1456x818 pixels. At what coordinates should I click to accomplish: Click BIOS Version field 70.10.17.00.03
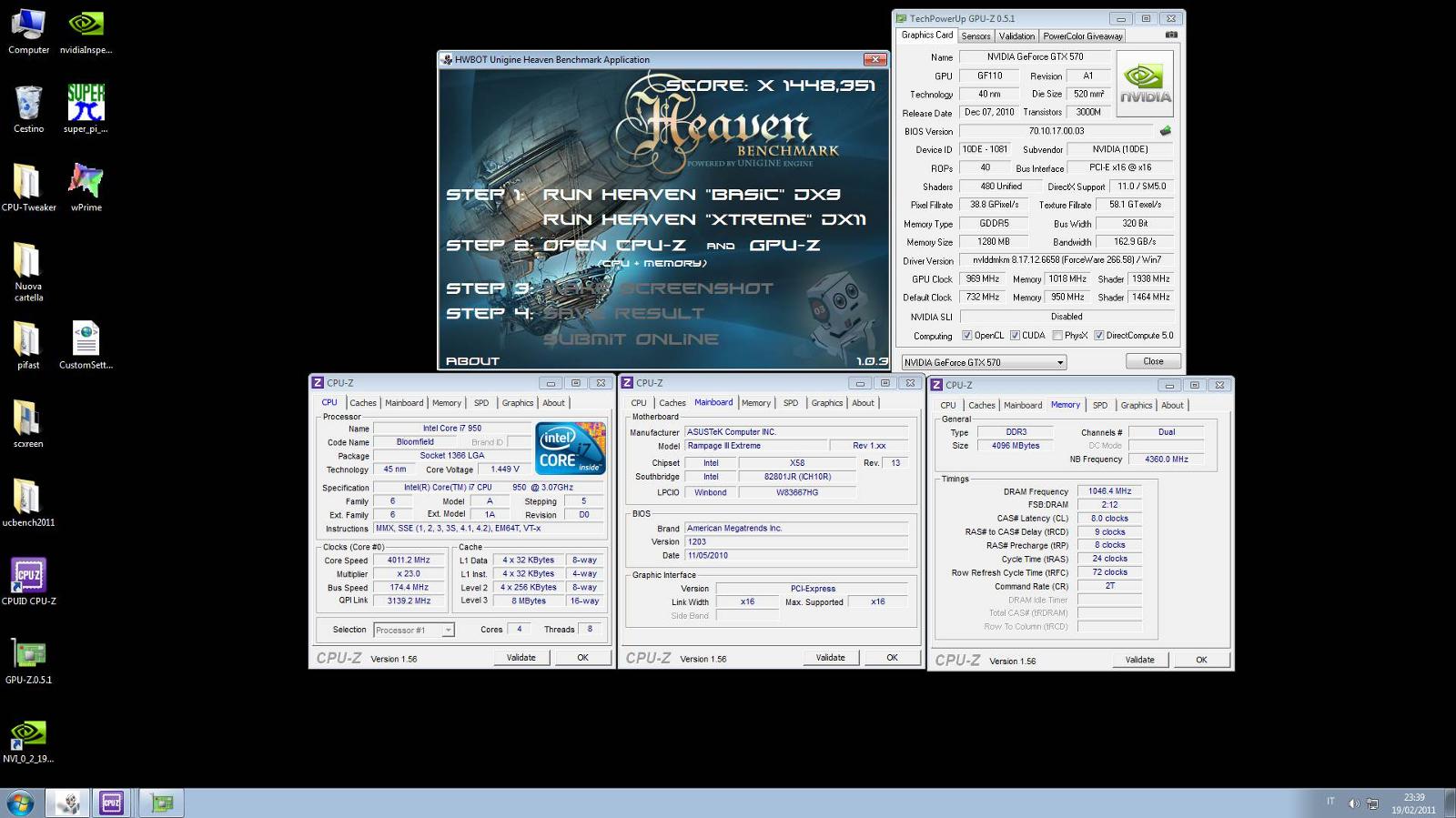(x=1056, y=131)
